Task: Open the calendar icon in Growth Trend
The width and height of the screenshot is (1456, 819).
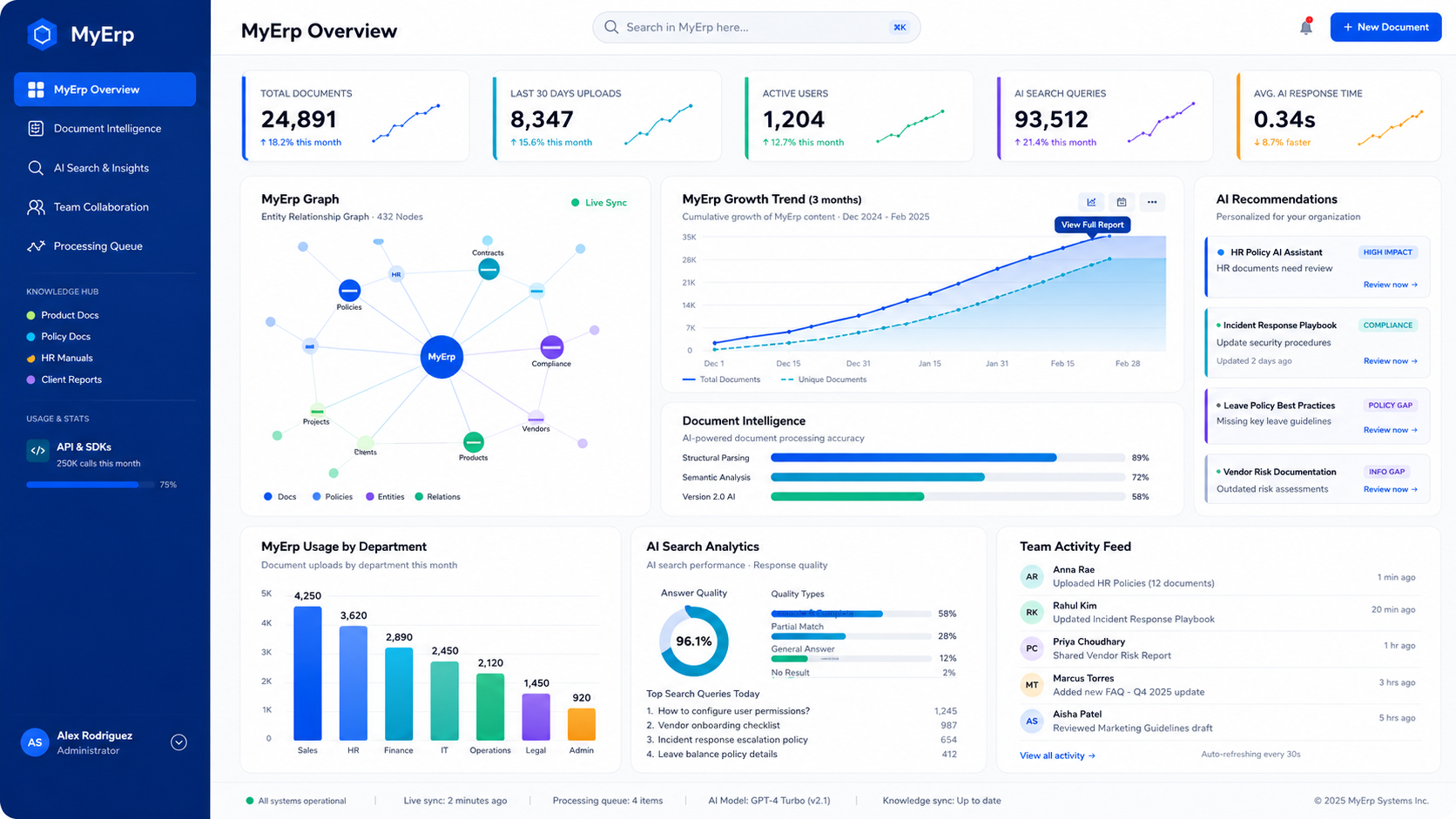Action: coord(1122,202)
